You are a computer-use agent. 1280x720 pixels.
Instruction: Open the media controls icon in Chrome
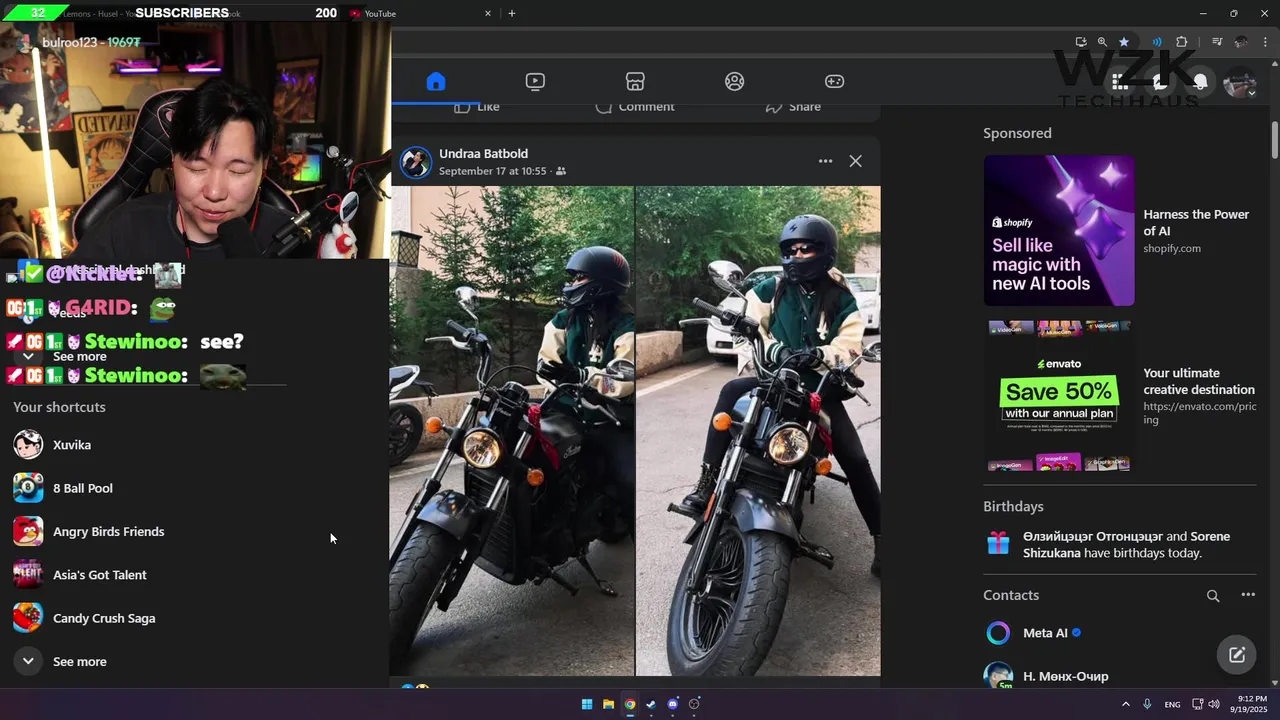coord(1217,42)
